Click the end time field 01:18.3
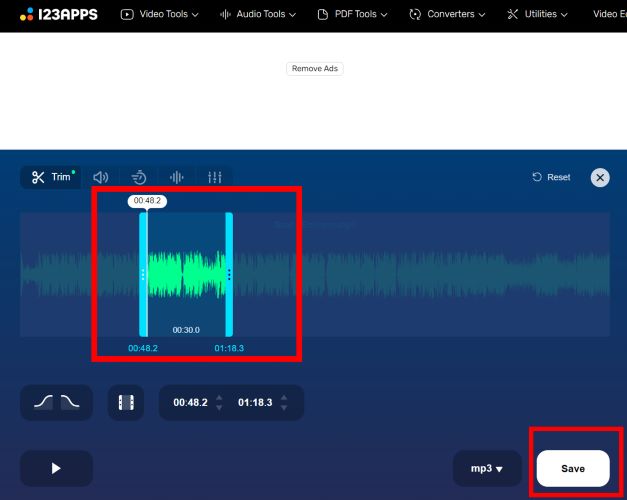The width and height of the screenshot is (627, 500). point(255,402)
